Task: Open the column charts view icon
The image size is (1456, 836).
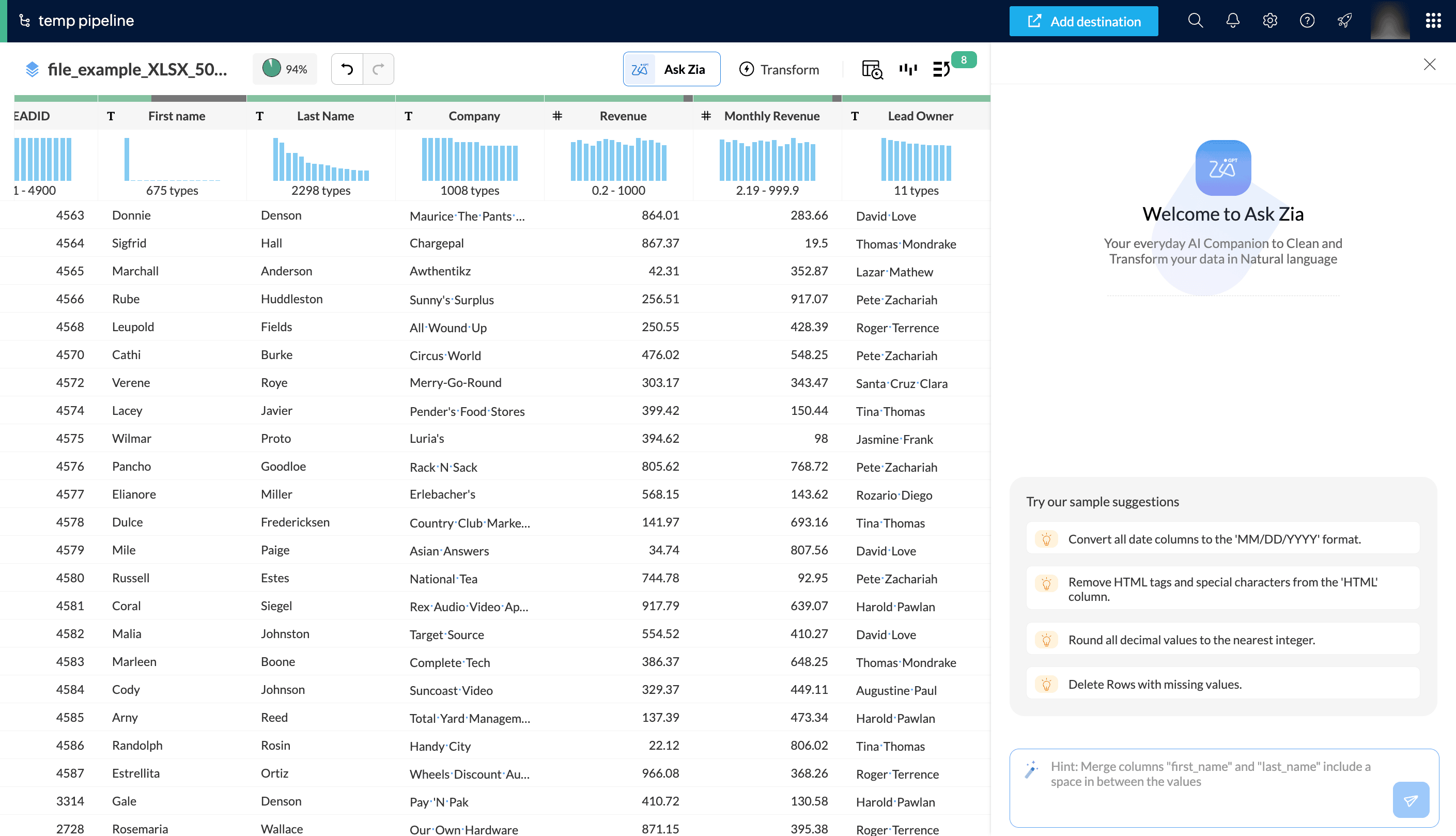Action: coord(908,69)
